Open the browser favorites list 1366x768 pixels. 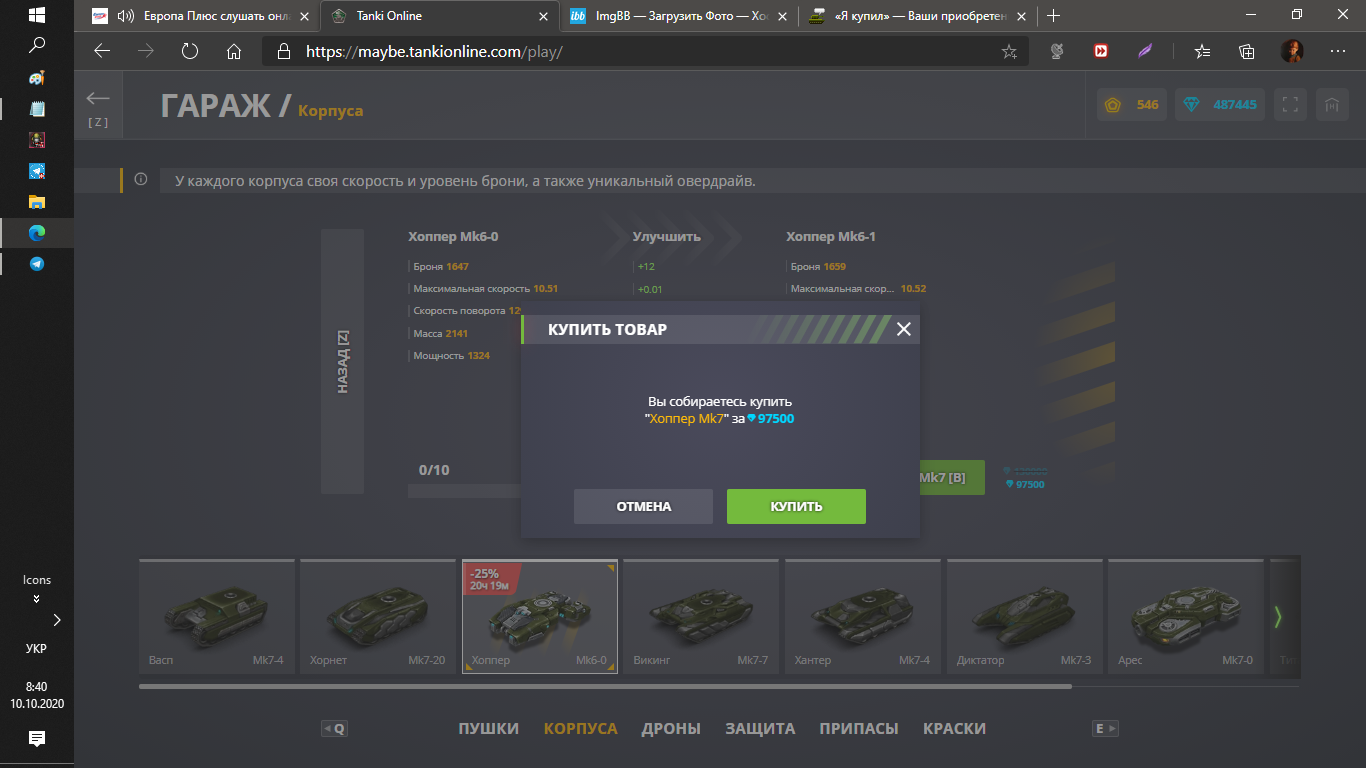1202,51
